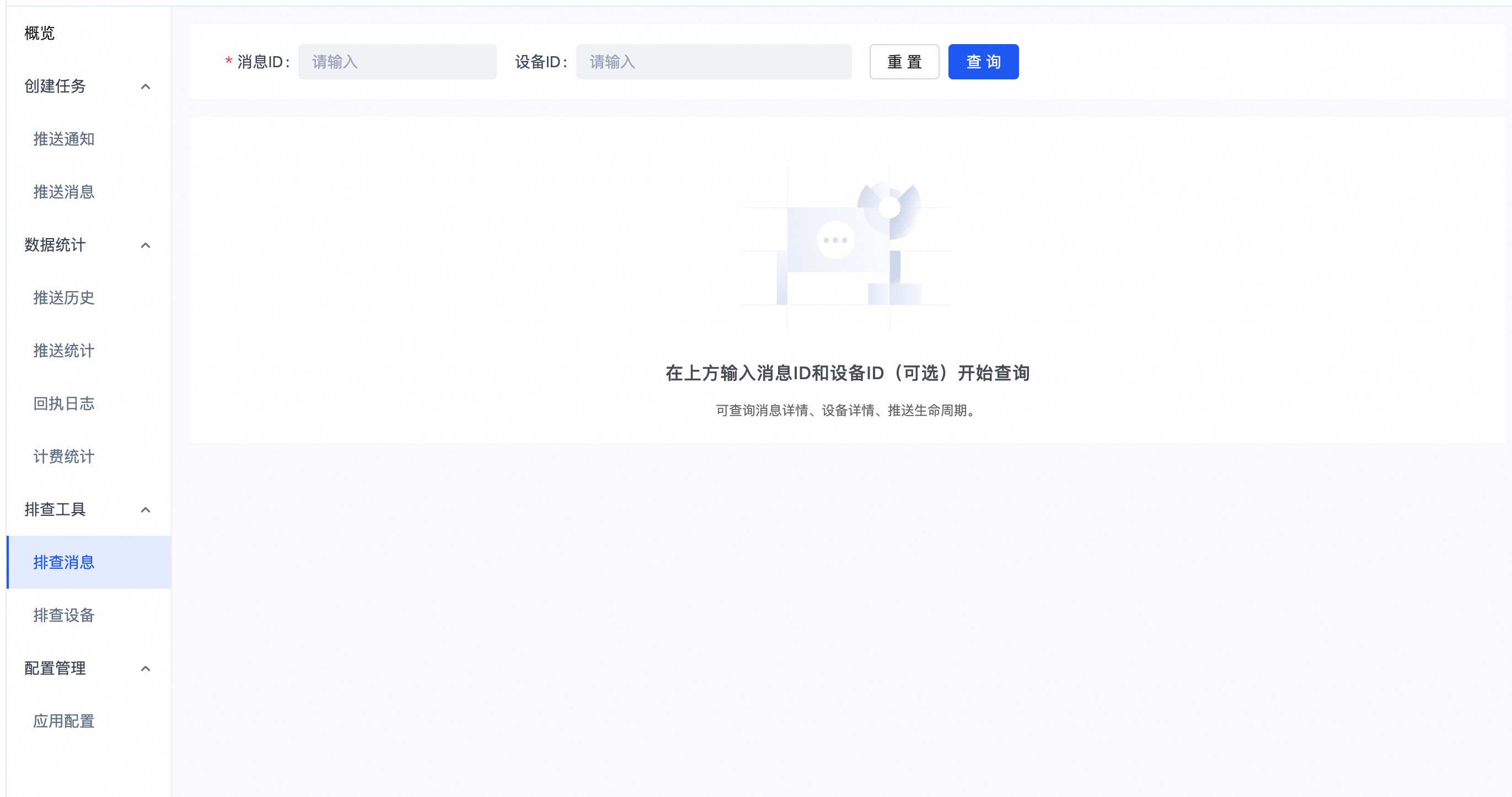The height and width of the screenshot is (797, 1512).
Task: Click the empty-state heading 在上方输入消息ID和设备ID（可选）开始查询
Action: [848, 373]
